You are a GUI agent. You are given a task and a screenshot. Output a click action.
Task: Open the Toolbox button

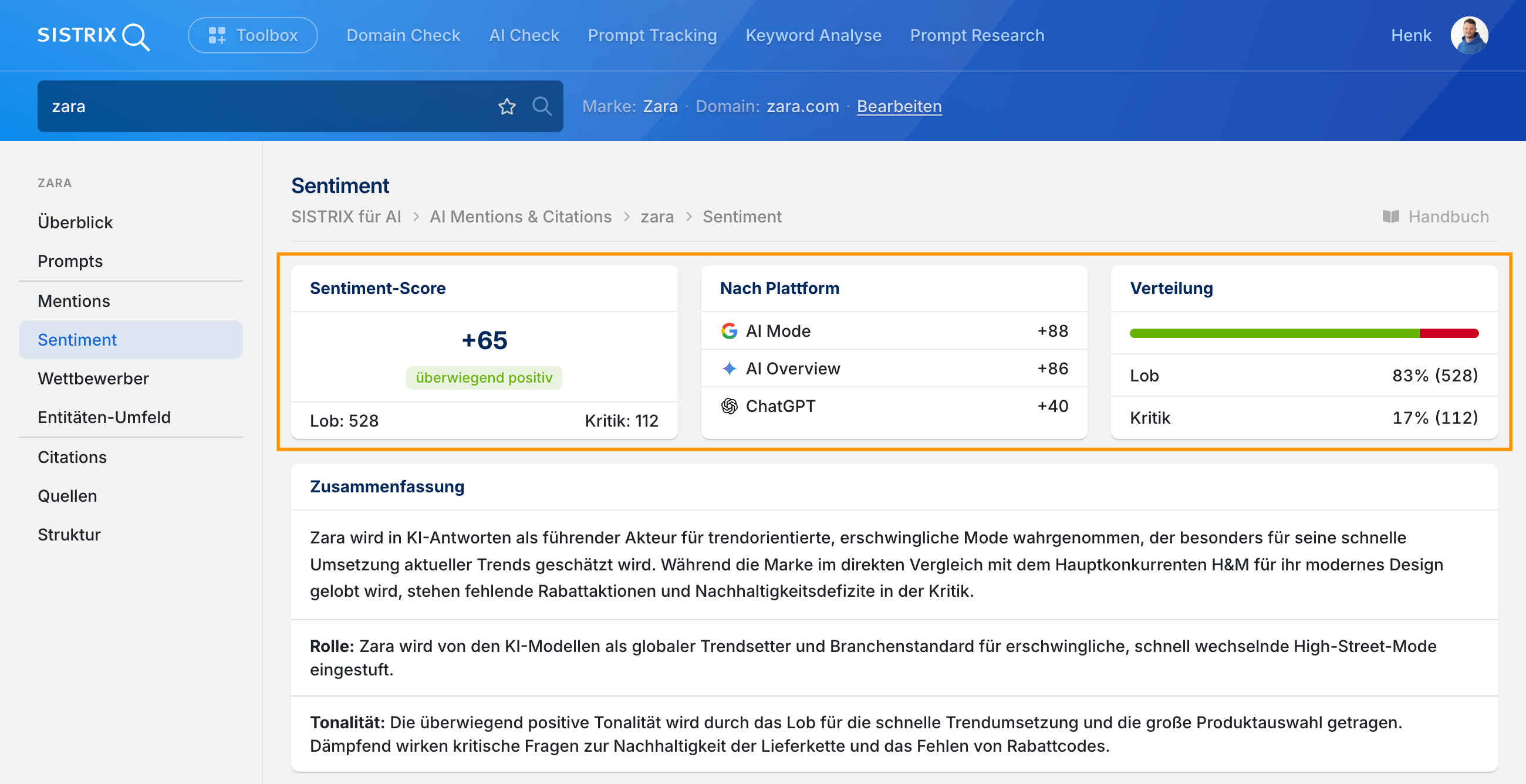[253, 36]
